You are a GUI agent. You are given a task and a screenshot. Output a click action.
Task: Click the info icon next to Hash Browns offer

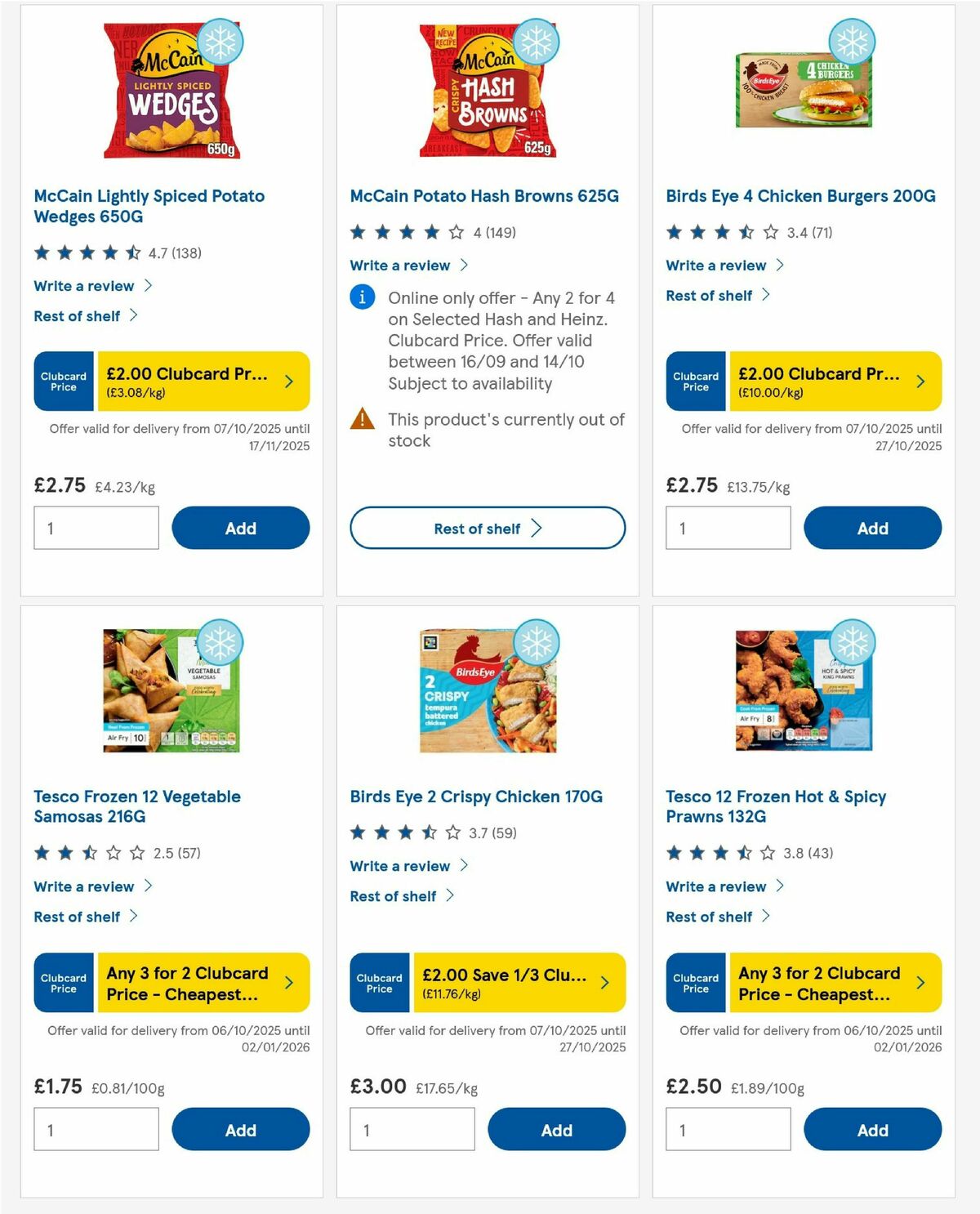tap(362, 297)
